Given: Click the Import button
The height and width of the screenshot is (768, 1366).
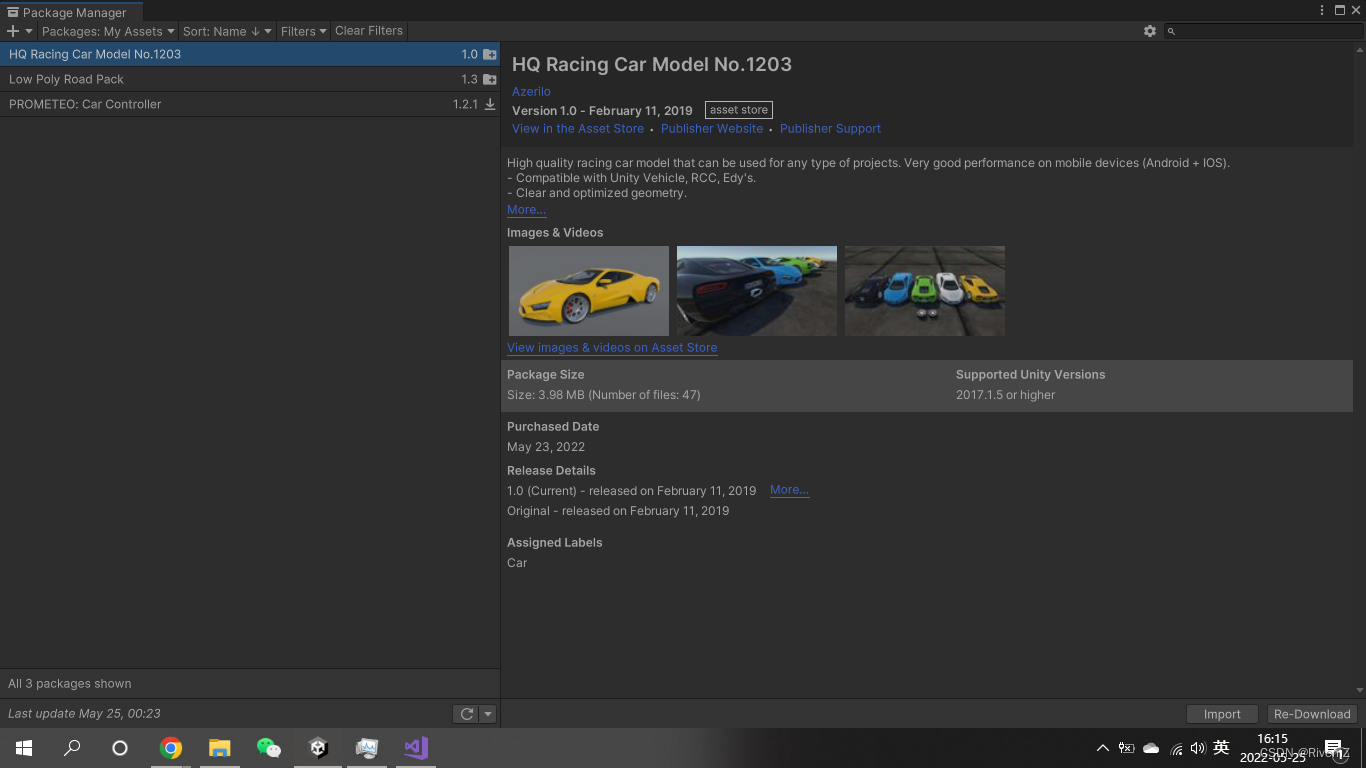Looking at the screenshot, I should (1221, 713).
